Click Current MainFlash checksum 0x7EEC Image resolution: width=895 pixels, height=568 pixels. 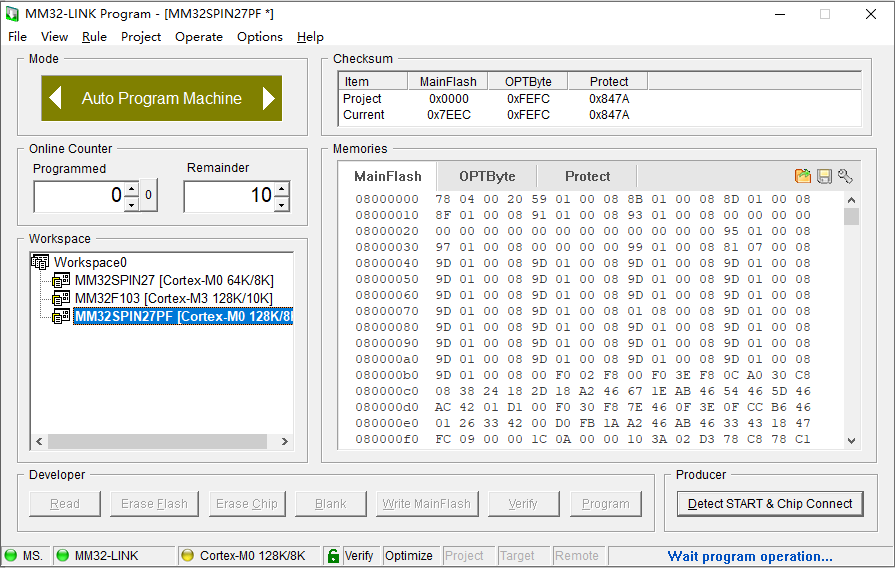(449, 115)
